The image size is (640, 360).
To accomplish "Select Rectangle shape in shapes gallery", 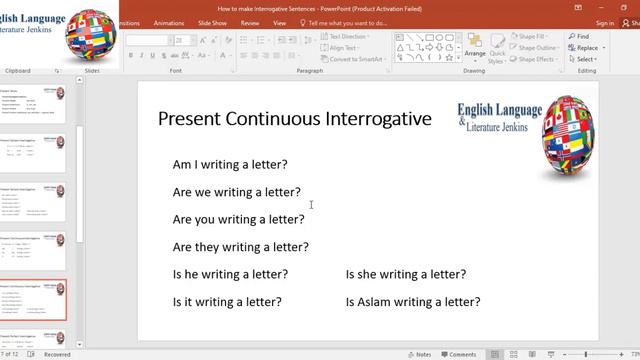I will pyautogui.click(x=429, y=38).
